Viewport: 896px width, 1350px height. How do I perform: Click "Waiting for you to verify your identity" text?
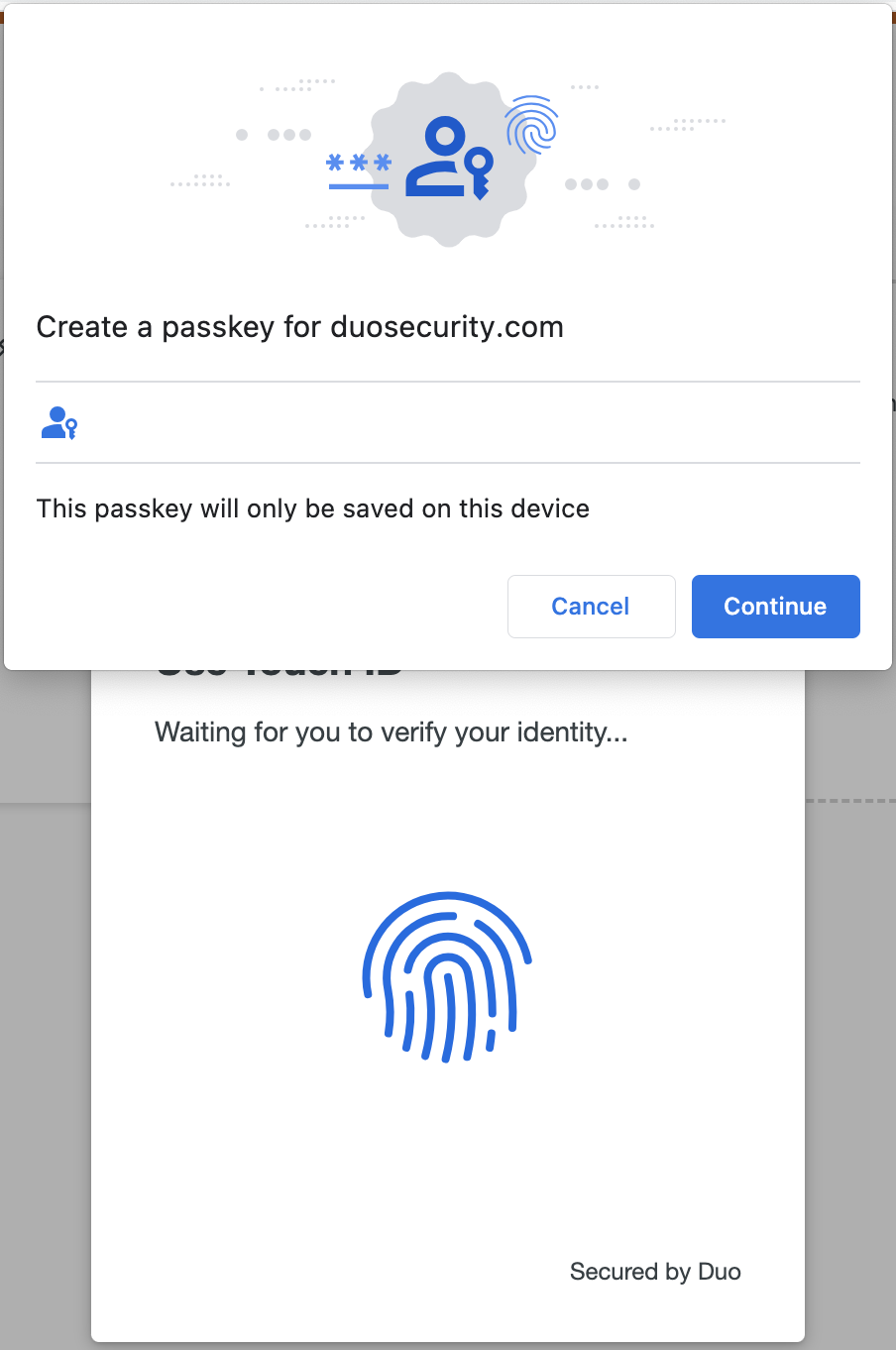tap(392, 732)
